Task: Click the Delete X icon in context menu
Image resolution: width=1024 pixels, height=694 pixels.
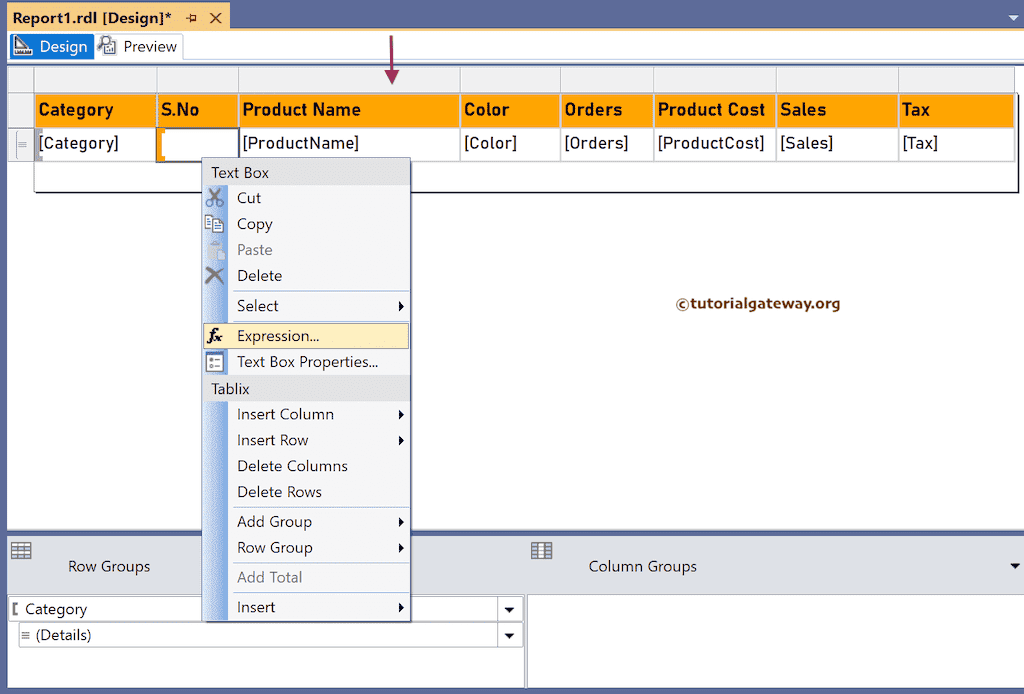Action: [x=215, y=275]
